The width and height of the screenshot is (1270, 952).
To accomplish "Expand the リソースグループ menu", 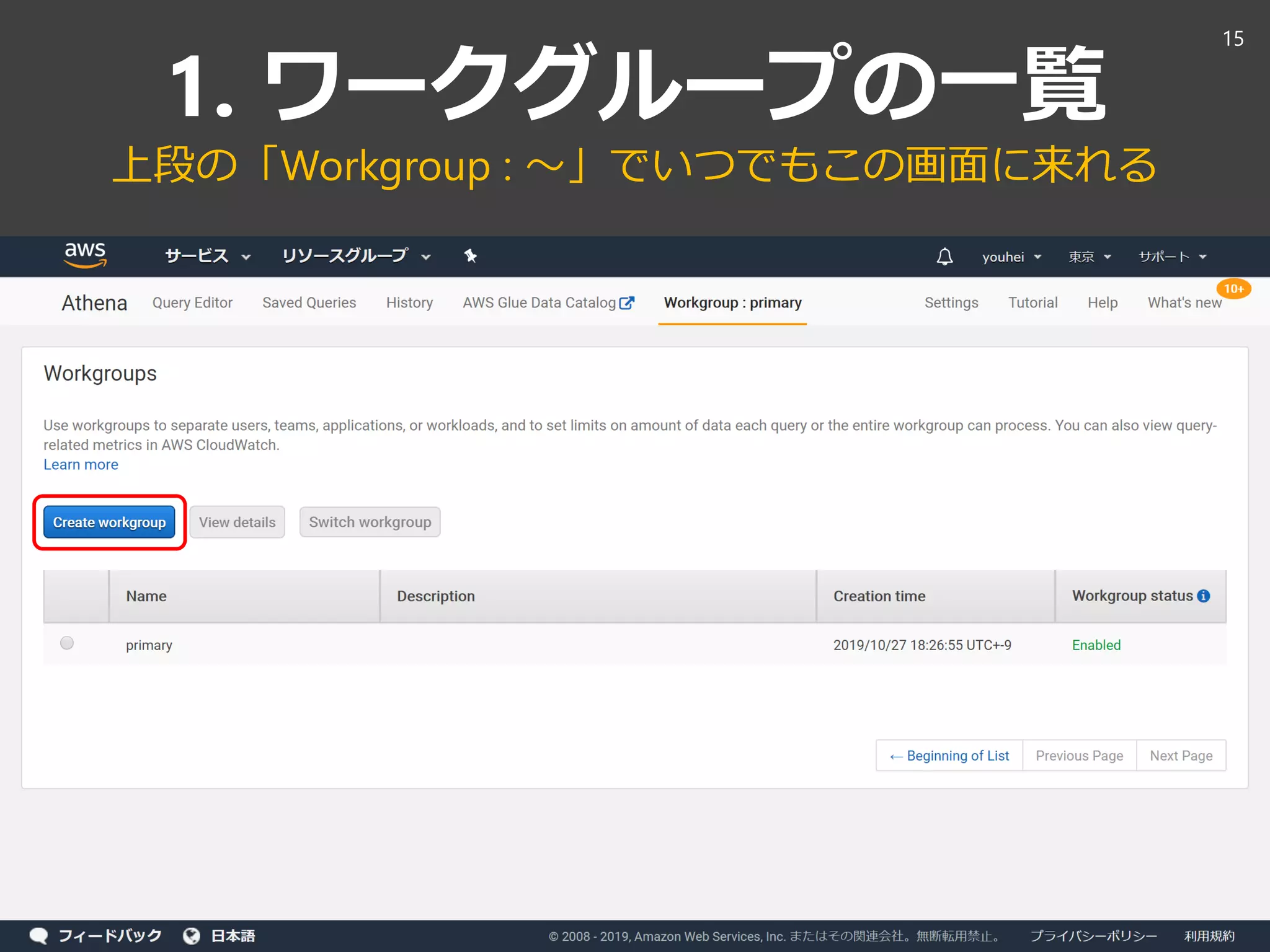I will (356, 256).
